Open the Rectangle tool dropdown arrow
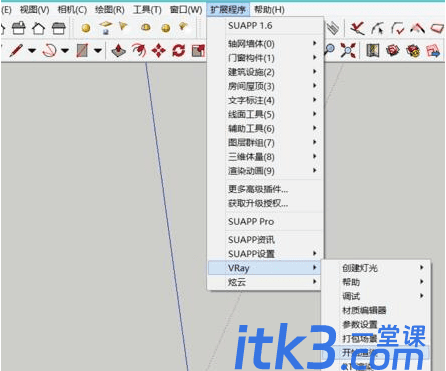This screenshot has width=446, height=371. pos(97,51)
